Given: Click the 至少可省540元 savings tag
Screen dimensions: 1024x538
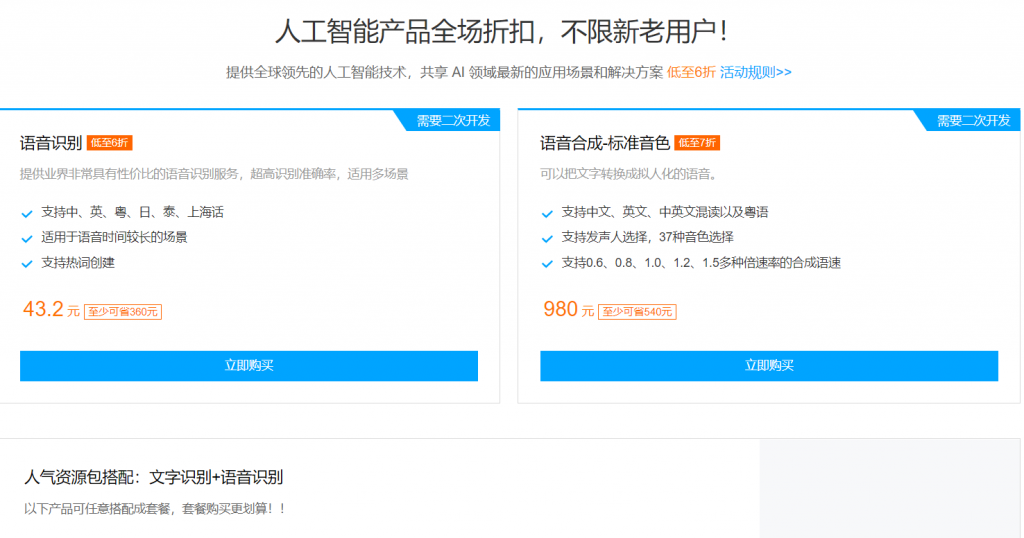Looking at the screenshot, I should [x=637, y=312].
